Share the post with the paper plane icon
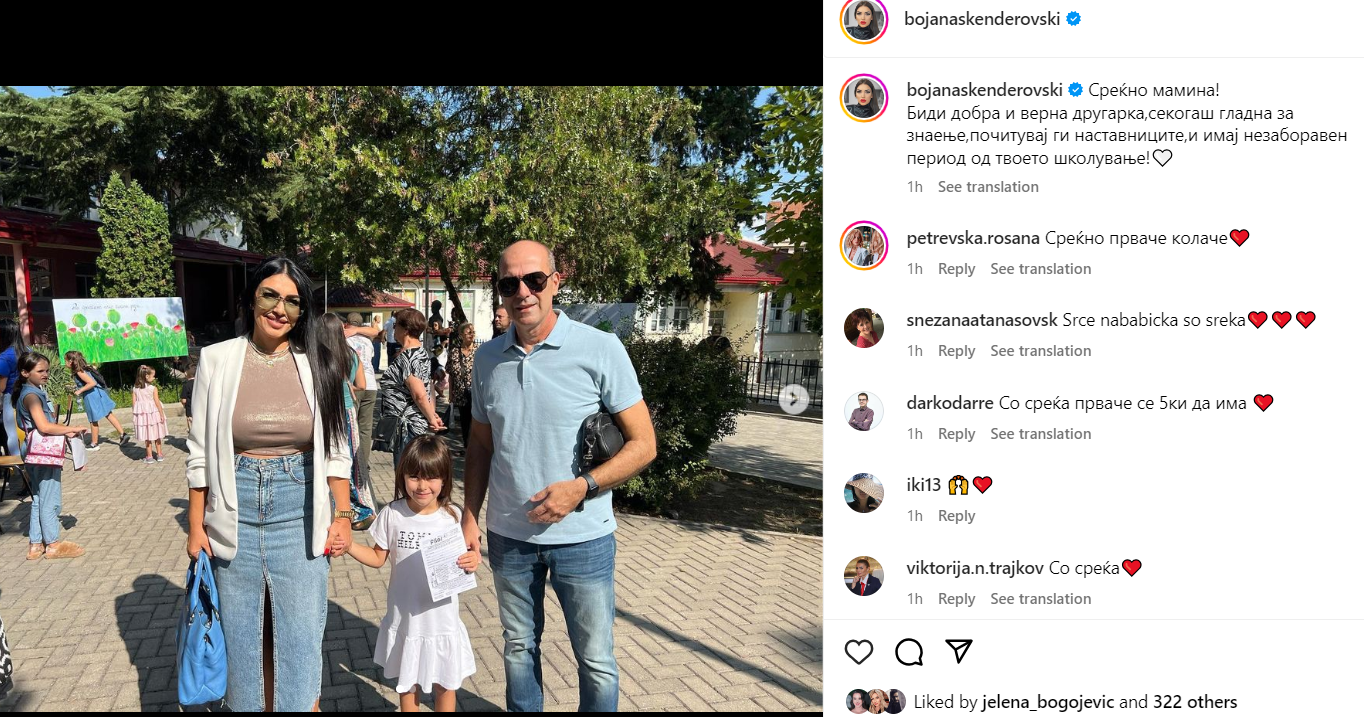Viewport: 1364px width, 717px height. click(959, 652)
